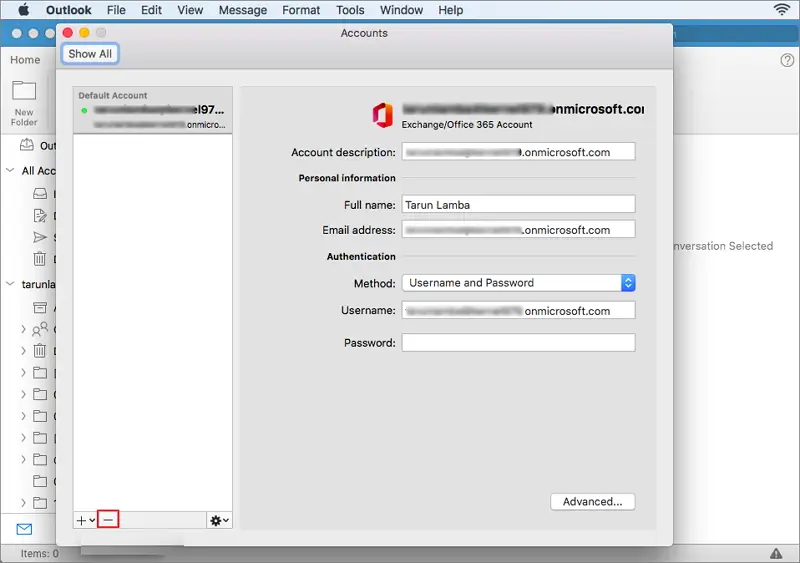The width and height of the screenshot is (800, 563).
Task: Click the plus button to add account
Action: pyautogui.click(x=85, y=520)
